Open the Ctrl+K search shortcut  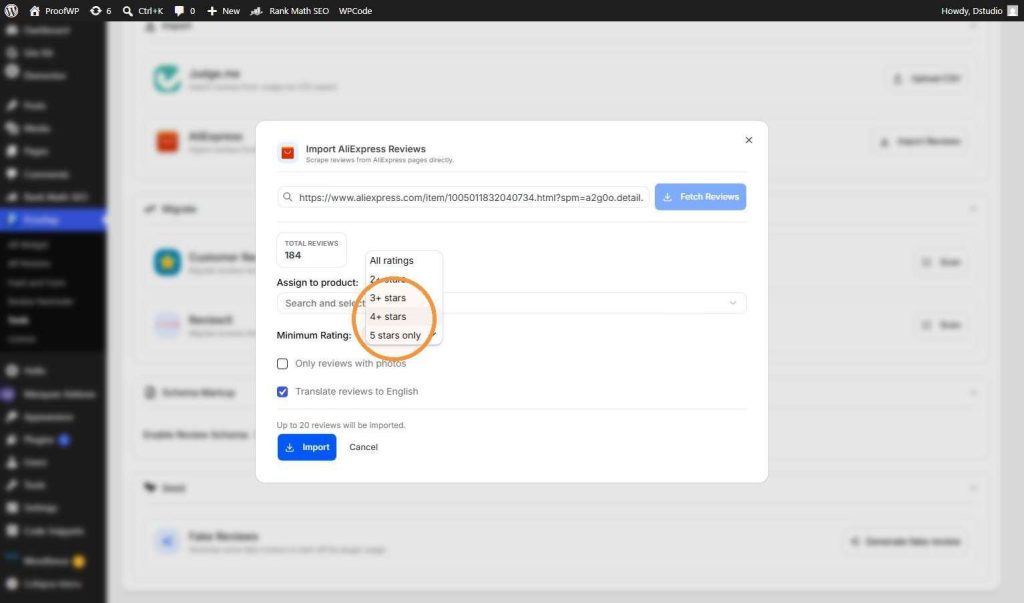143,10
